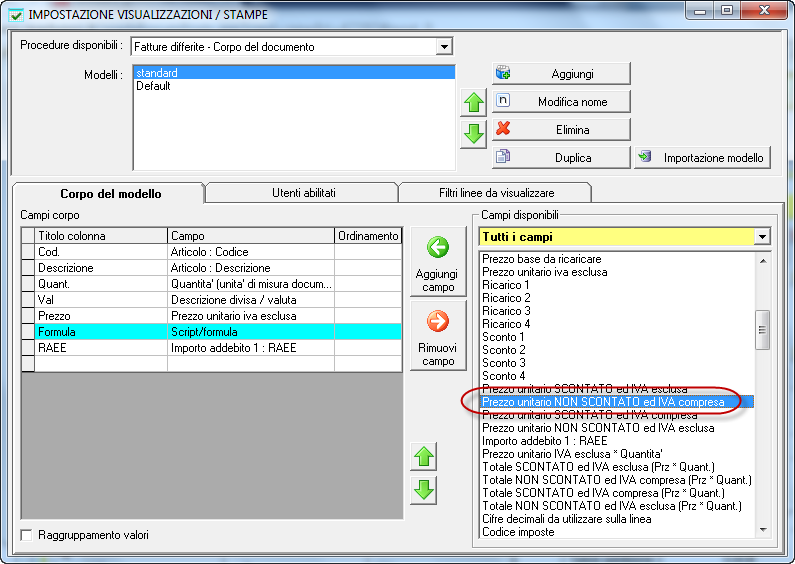Viewport: 795px width, 564px height.
Task: Click the window title bar checkmark icon
Action: tap(16, 15)
